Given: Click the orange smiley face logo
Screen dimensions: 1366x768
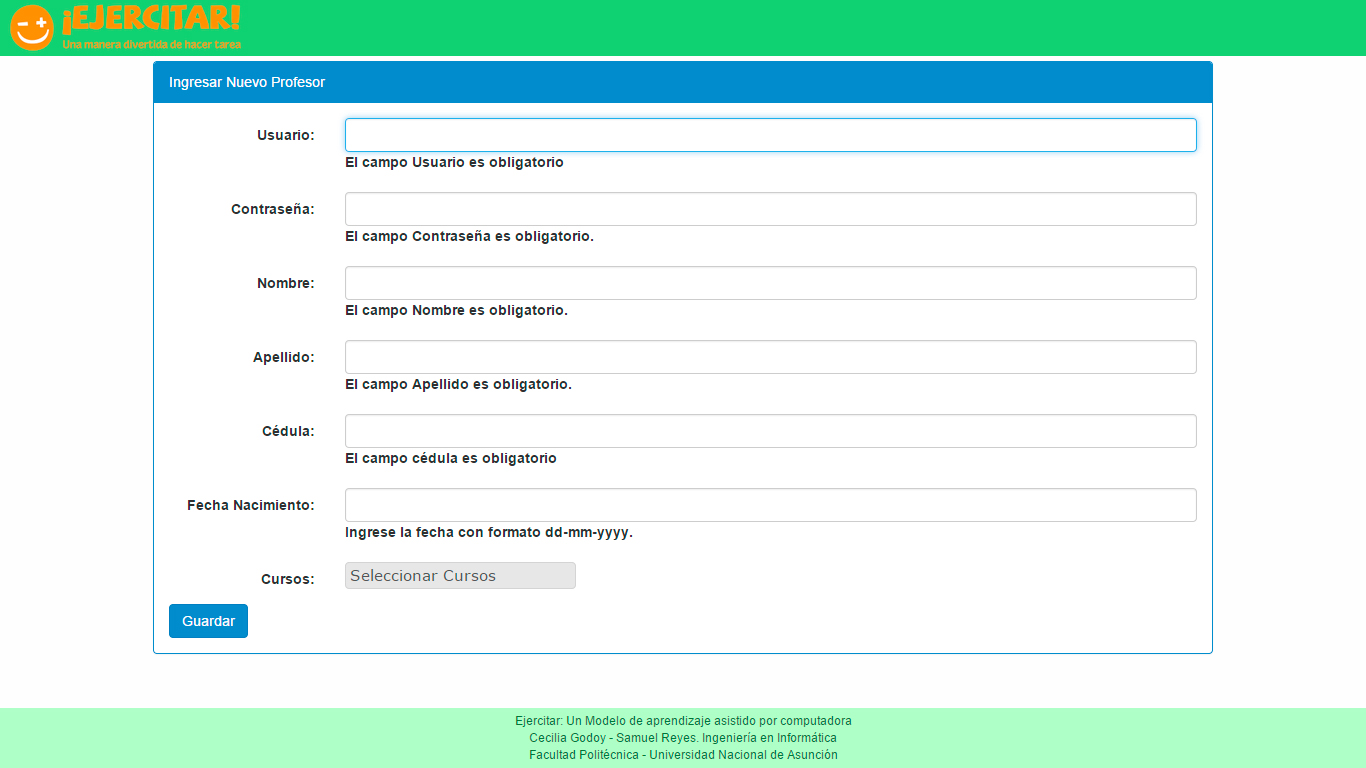Looking at the screenshot, I should (31, 27).
